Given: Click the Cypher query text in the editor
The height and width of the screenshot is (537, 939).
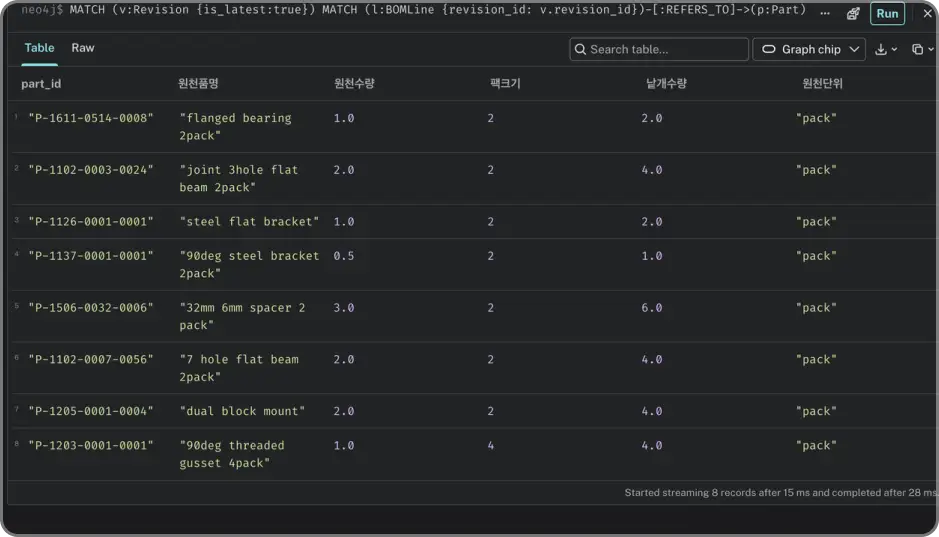Looking at the screenshot, I should pos(438,10).
